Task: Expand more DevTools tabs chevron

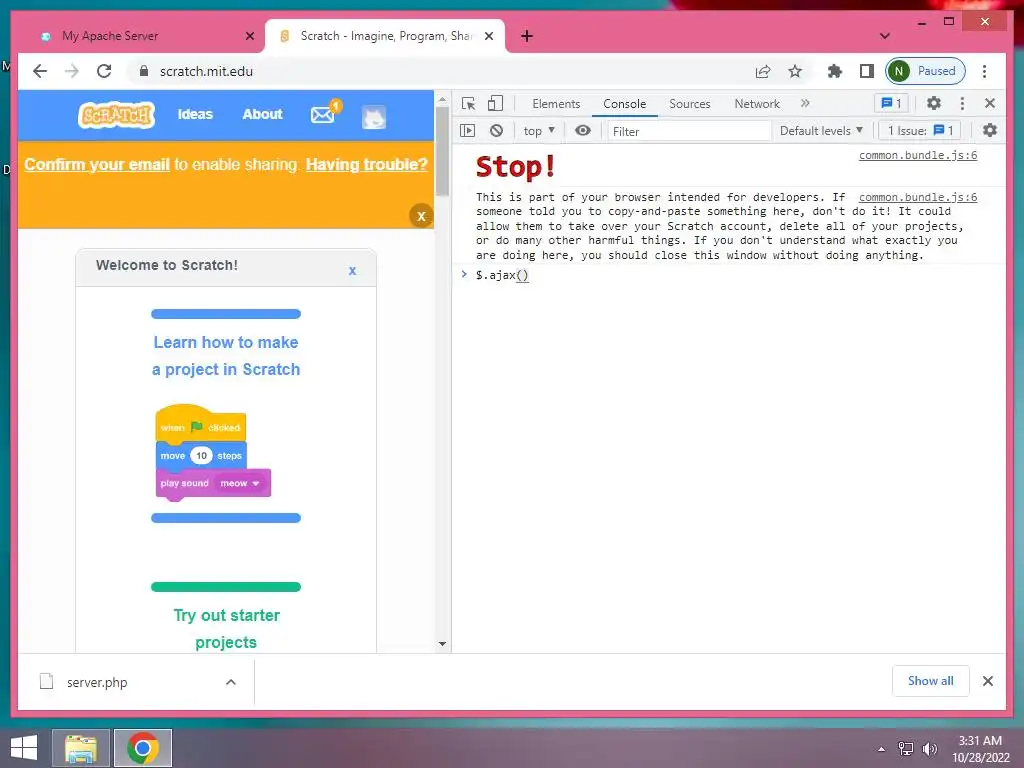Action: click(x=805, y=103)
